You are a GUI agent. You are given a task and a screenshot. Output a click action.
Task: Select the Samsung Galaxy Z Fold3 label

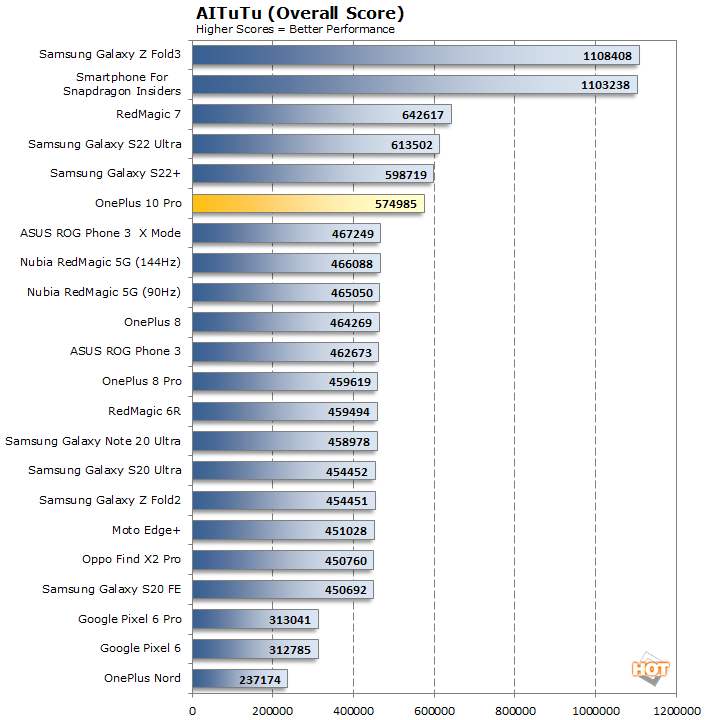[x=110, y=54]
